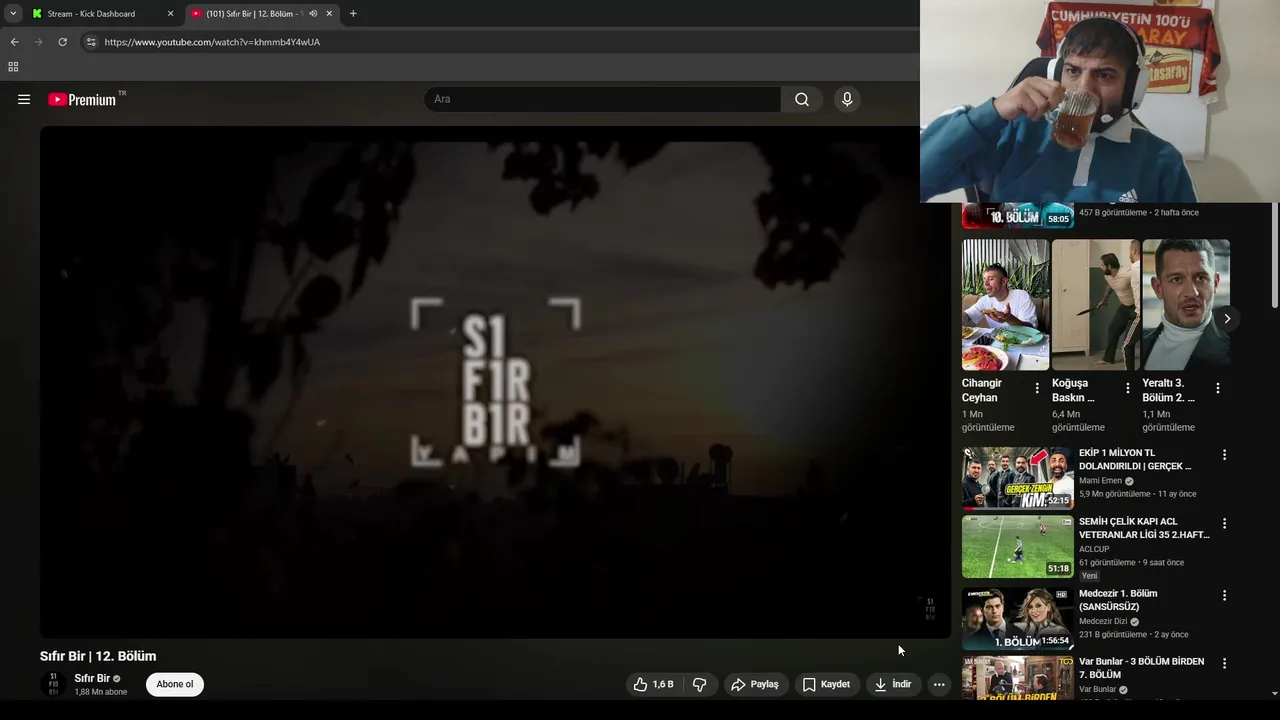Open EKİP 1 MİLYON TL DOLANDIRILDI title
The image size is (1280, 720).
(1135, 459)
